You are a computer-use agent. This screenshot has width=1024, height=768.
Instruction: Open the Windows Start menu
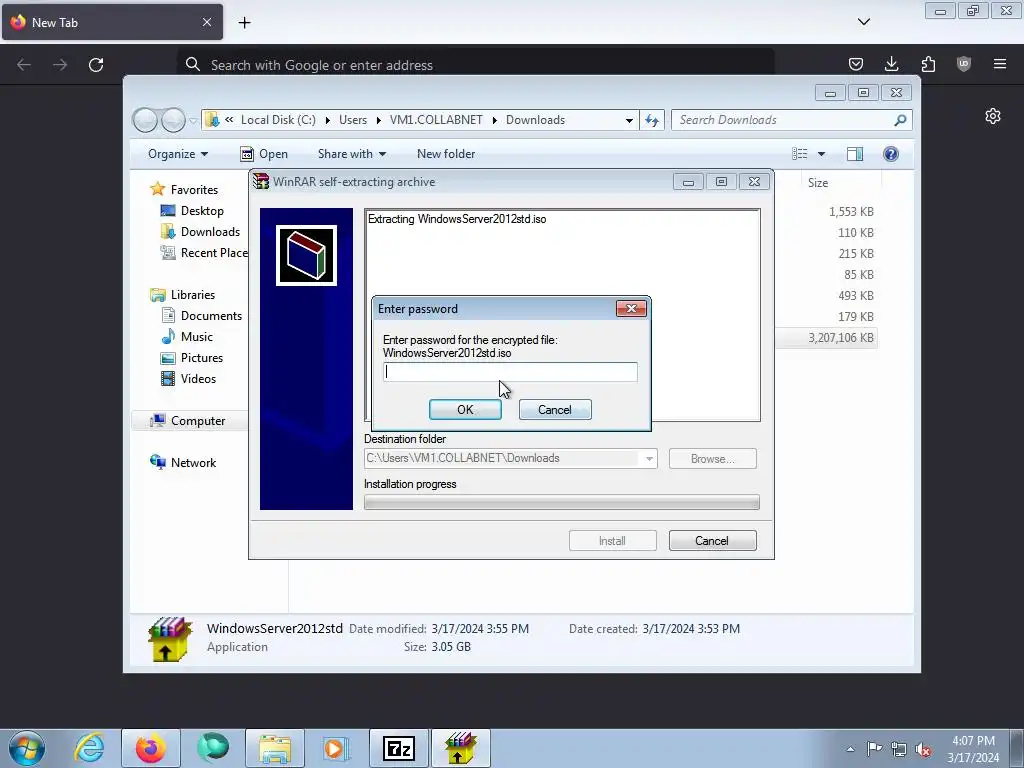click(27, 748)
